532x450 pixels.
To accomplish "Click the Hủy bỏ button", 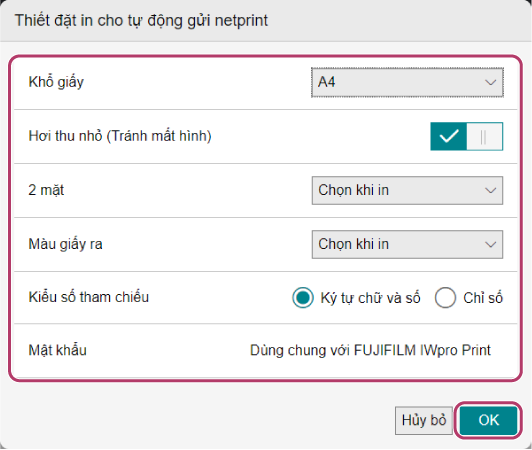I will [424, 420].
